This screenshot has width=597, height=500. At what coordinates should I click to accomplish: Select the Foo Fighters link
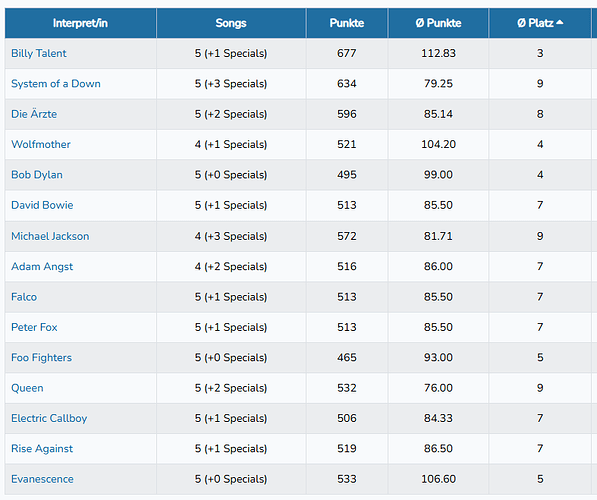(x=42, y=358)
